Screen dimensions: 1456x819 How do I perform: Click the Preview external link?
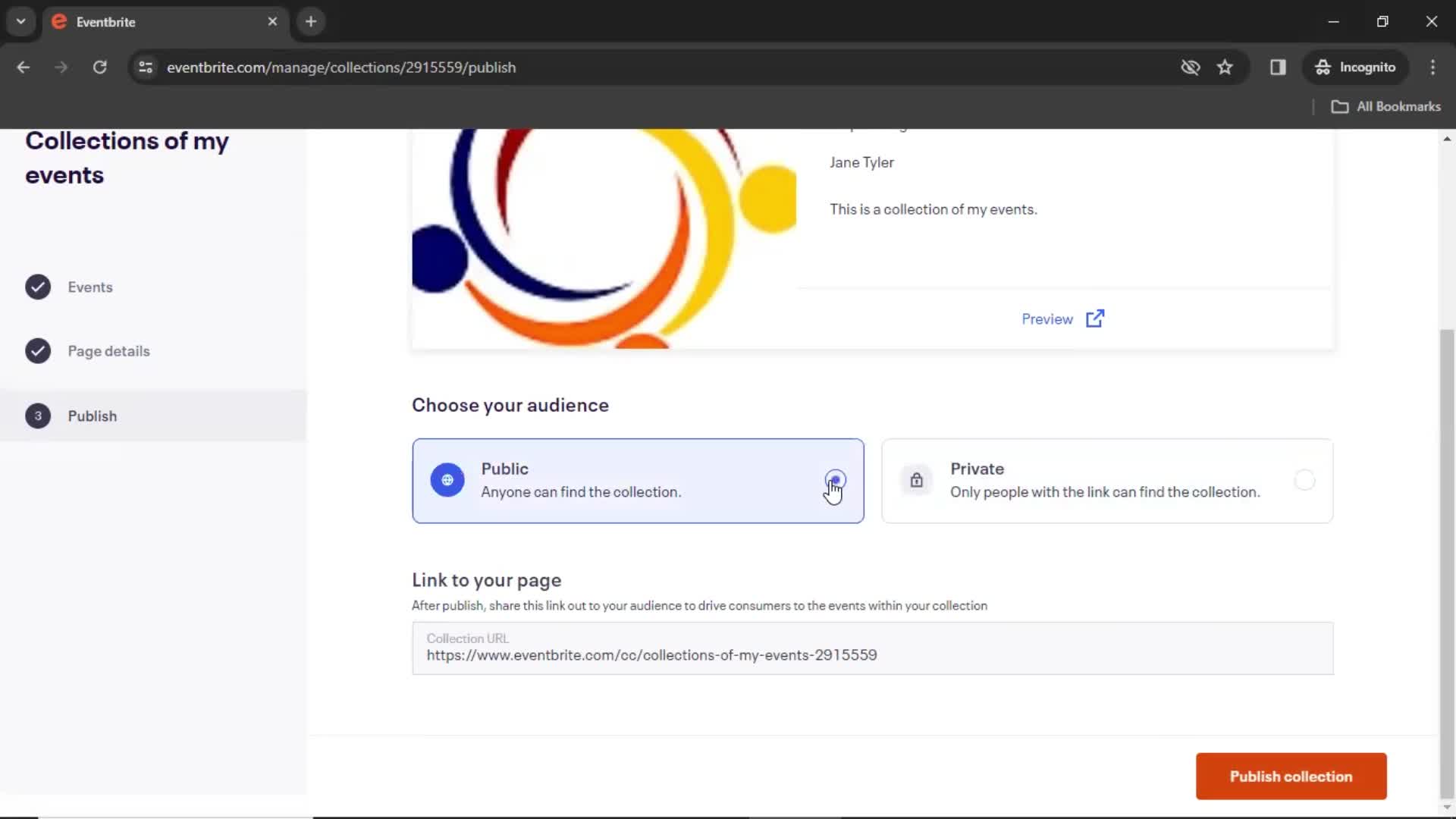tap(1062, 318)
